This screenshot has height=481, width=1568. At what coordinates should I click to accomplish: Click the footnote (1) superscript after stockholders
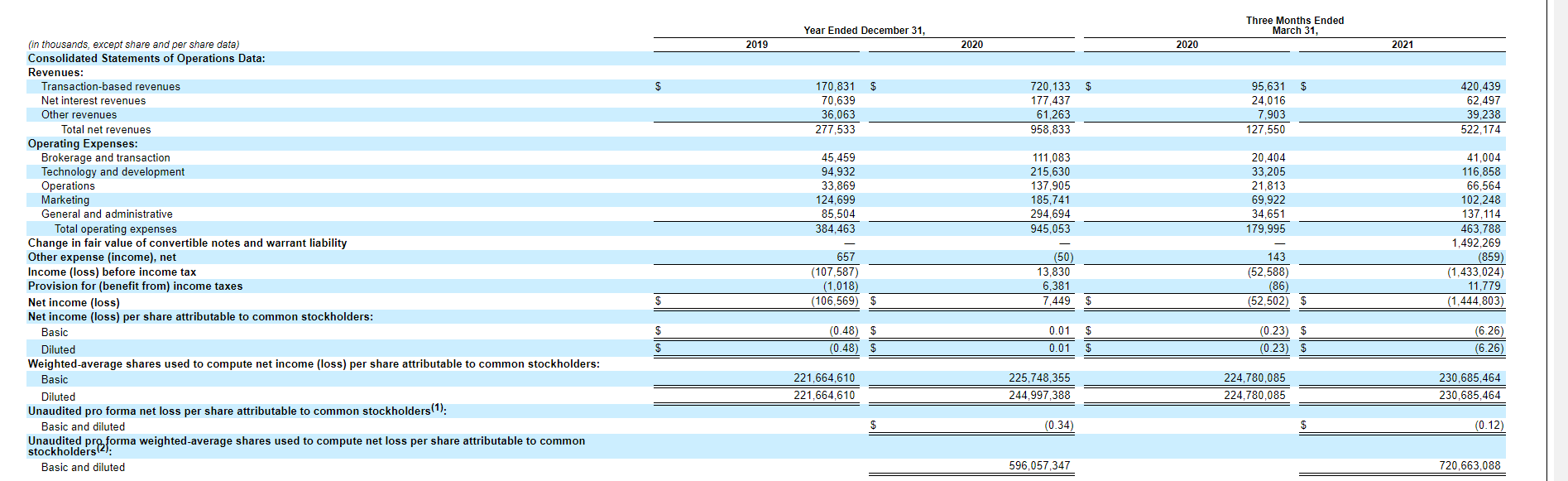(x=437, y=408)
